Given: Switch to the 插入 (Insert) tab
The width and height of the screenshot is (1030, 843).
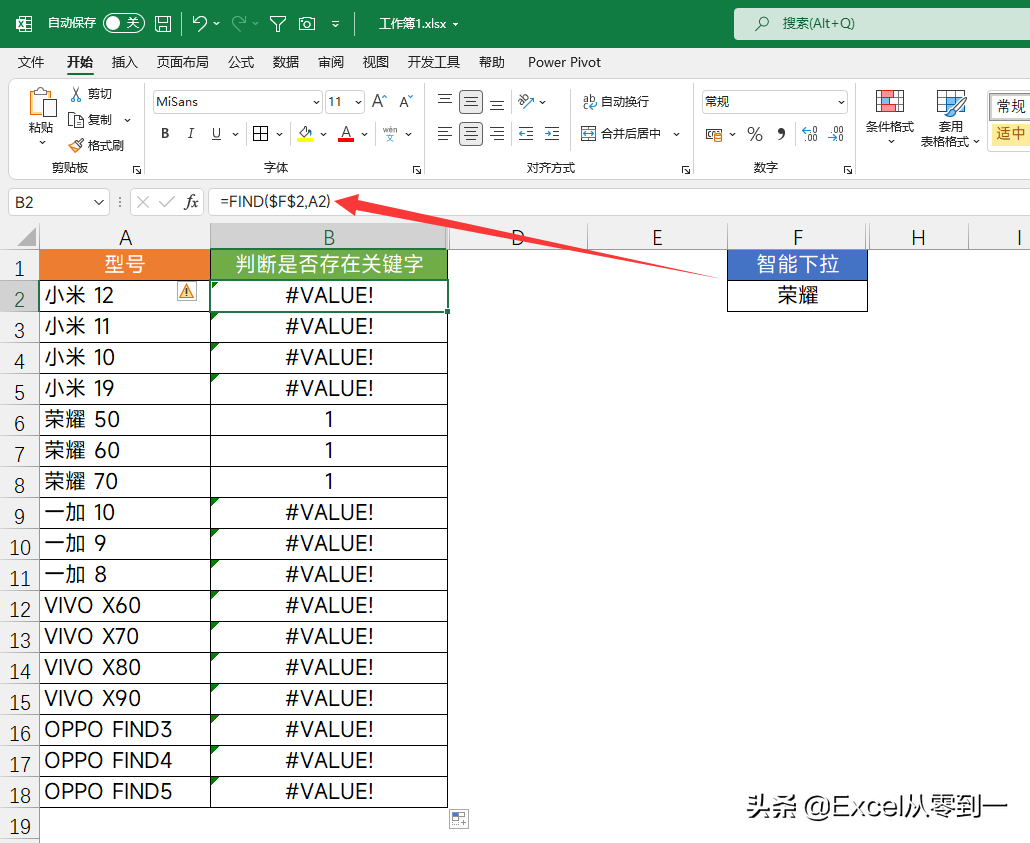Looking at the screenshot, I should [124, 62].
